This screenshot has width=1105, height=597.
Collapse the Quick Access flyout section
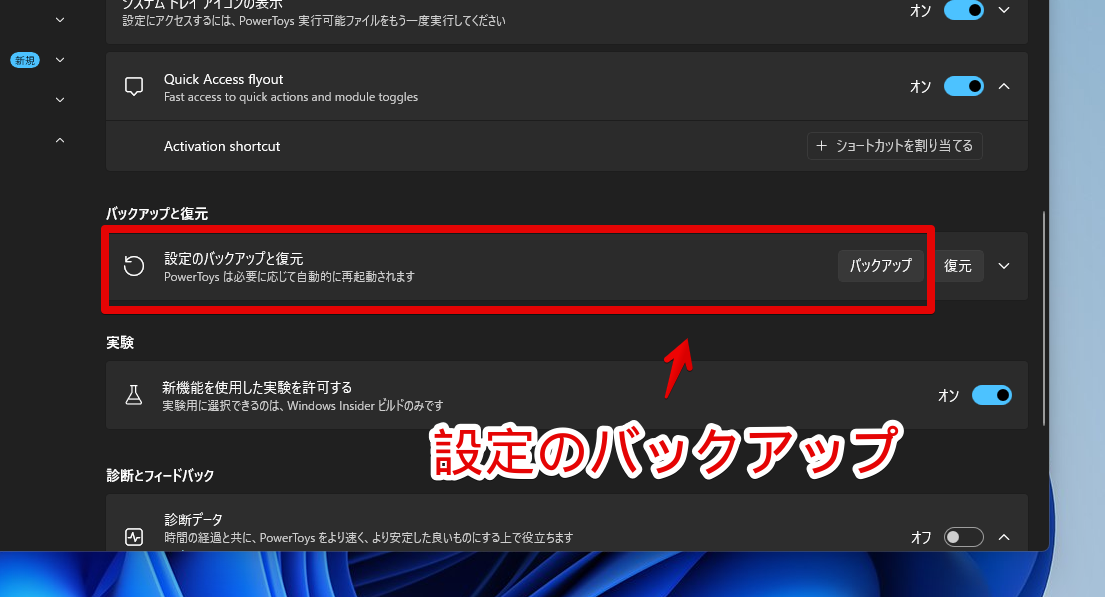point(1005,87)
